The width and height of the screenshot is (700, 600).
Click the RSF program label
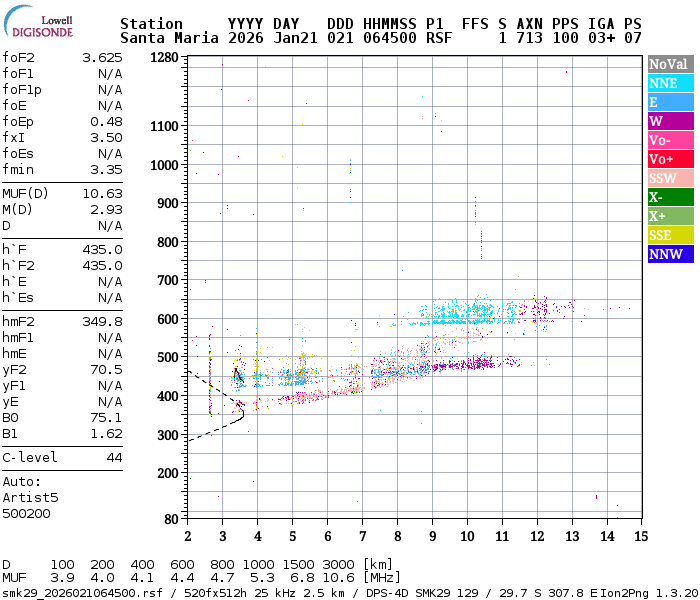(439, 38)
